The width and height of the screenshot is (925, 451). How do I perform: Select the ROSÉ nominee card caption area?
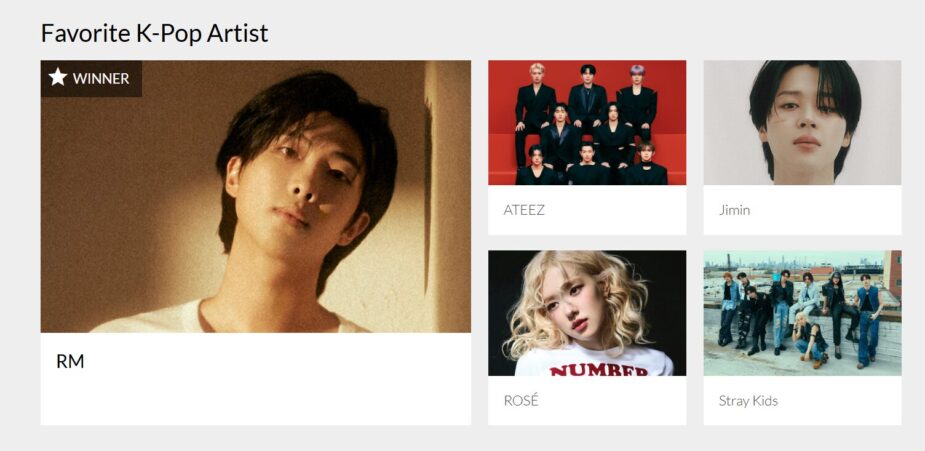click(587, 400)
